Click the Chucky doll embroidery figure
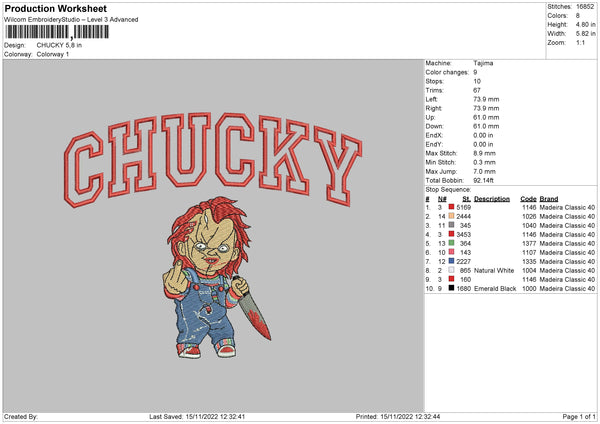Viewport: 600px width, 424px height. coord(217,278)
